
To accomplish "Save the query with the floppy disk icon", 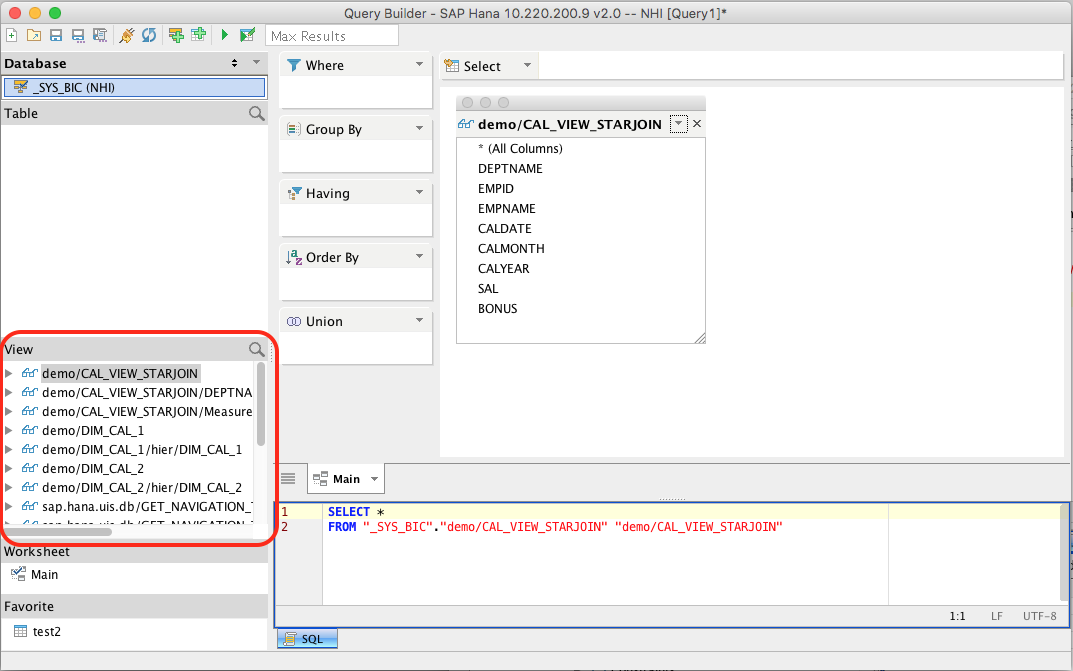I will pos(56,35).
